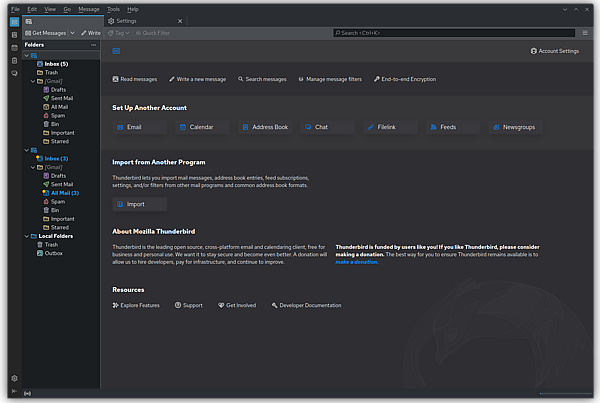
Task: Click the Account Settings button
Action: 555,51
